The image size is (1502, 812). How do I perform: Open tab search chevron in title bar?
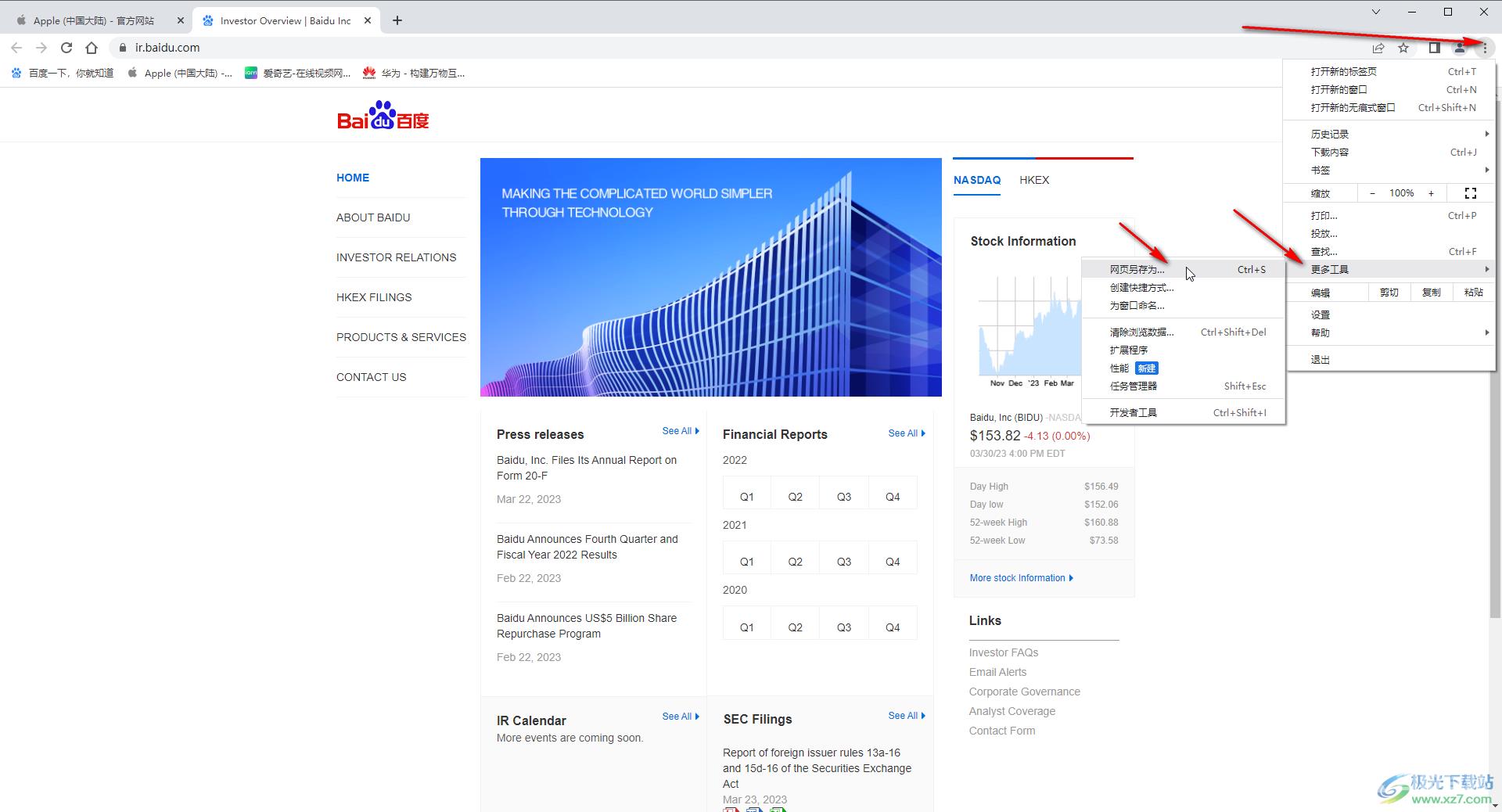coord(1376,12)
